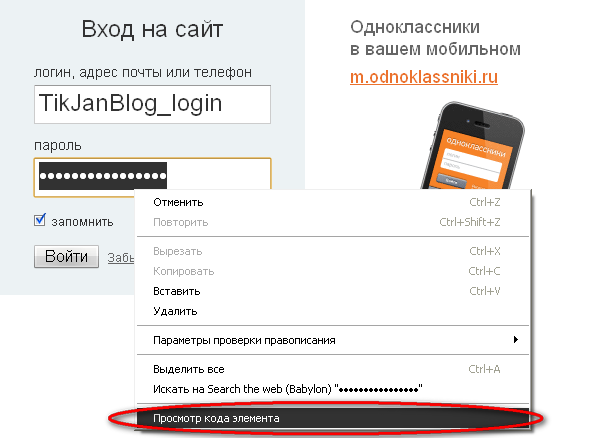Choose 'Удалить' in the context menu
The image size is (611, 438).
coord(333,311)
